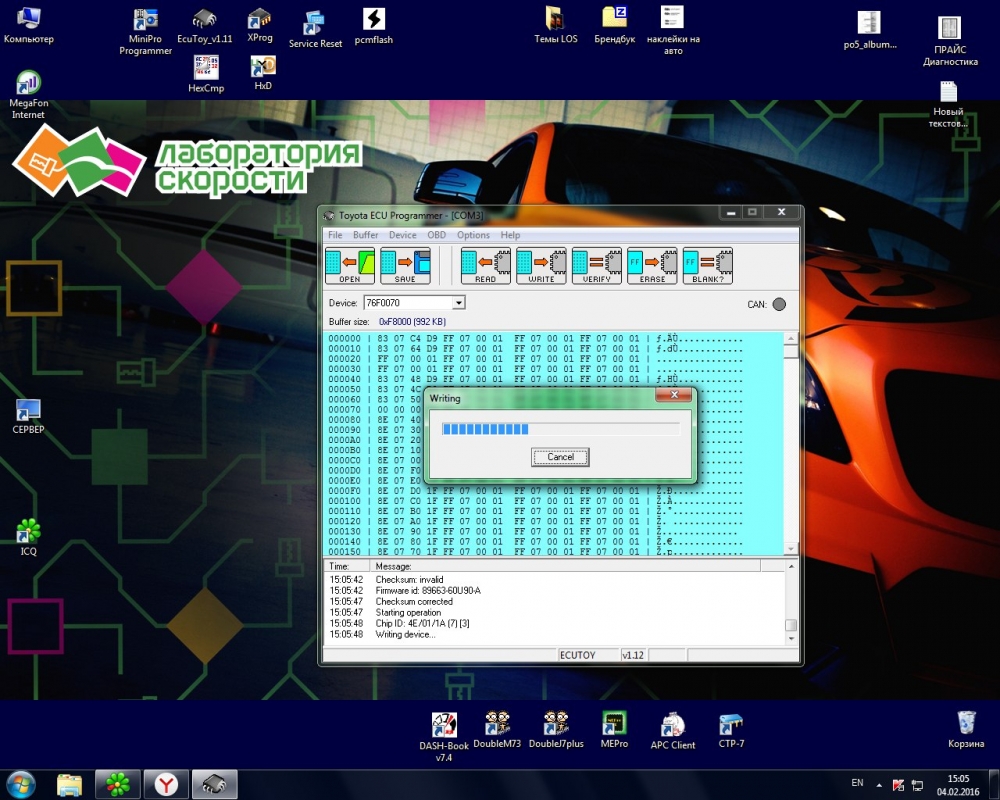The width and height of the screenshot is (1000, 800).
Task: Click the Writing progress bar
Action: [x=561, y=429]
